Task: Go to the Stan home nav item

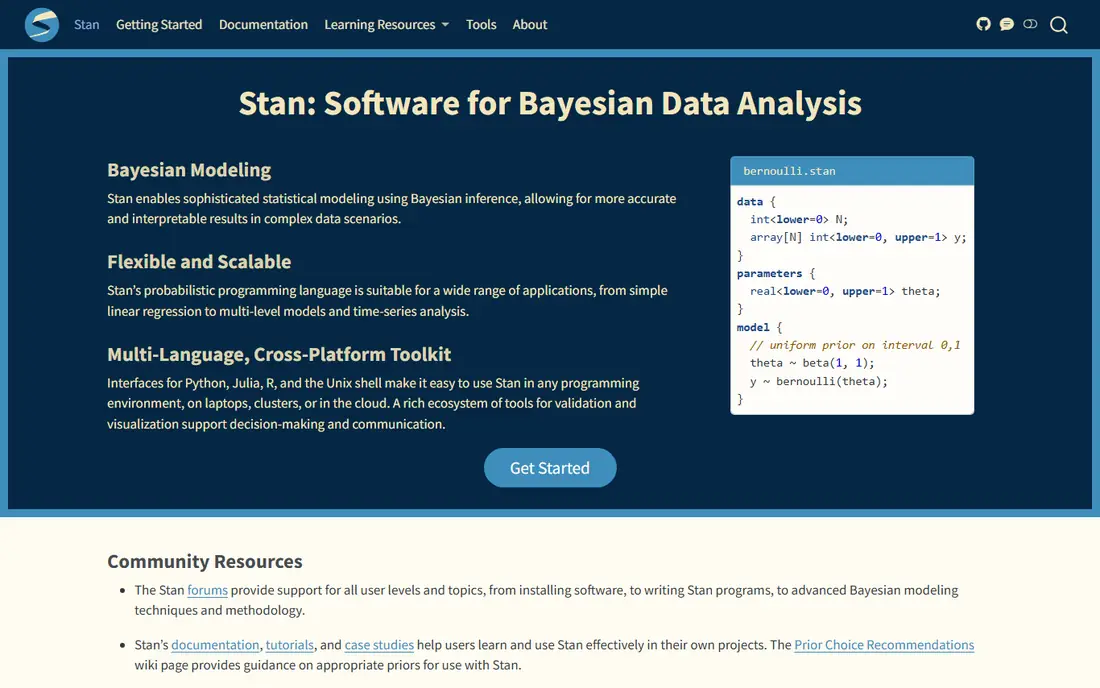Action: (x=87, y=25)
